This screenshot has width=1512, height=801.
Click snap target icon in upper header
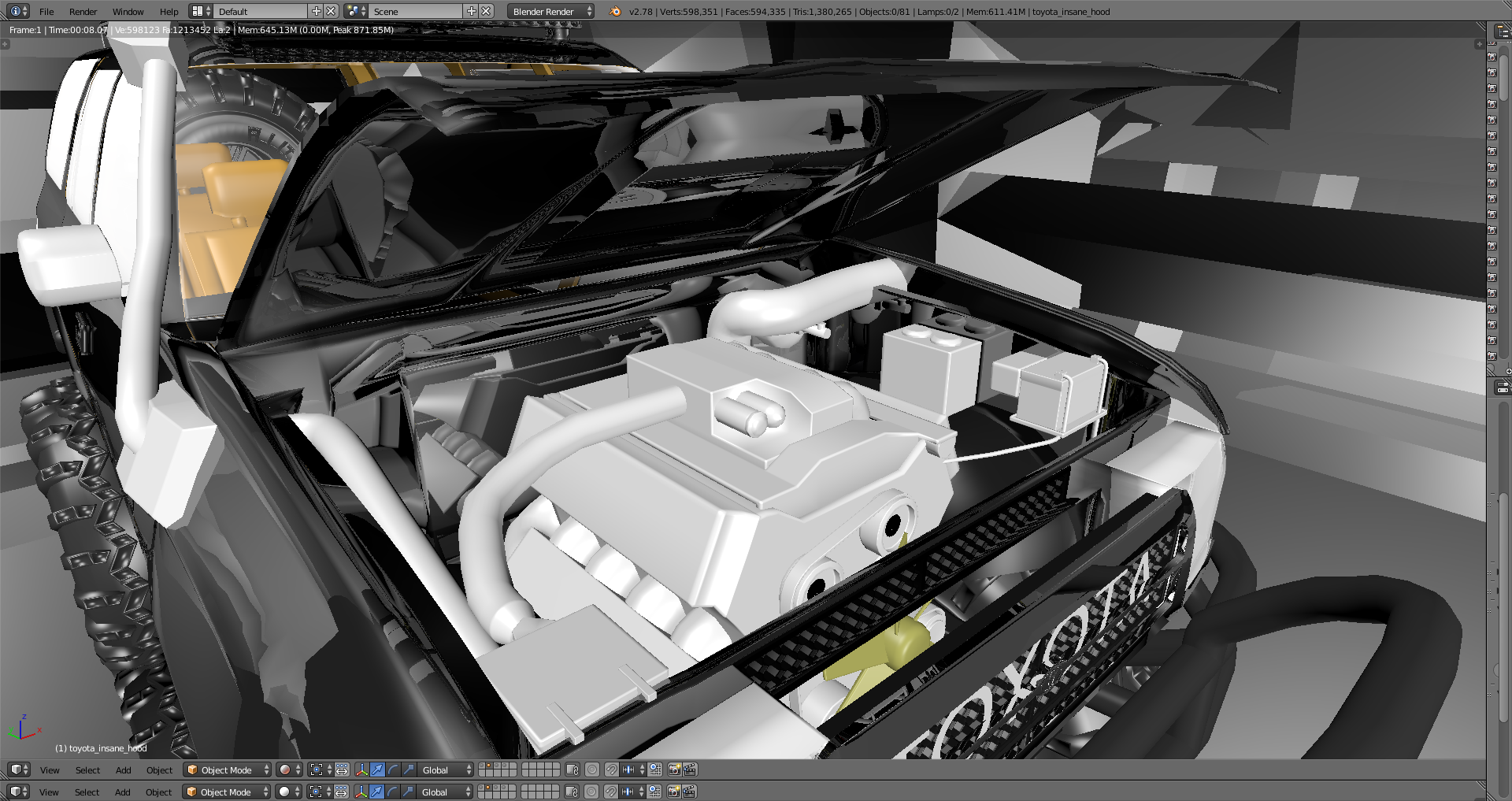click(x=654, y=769)
